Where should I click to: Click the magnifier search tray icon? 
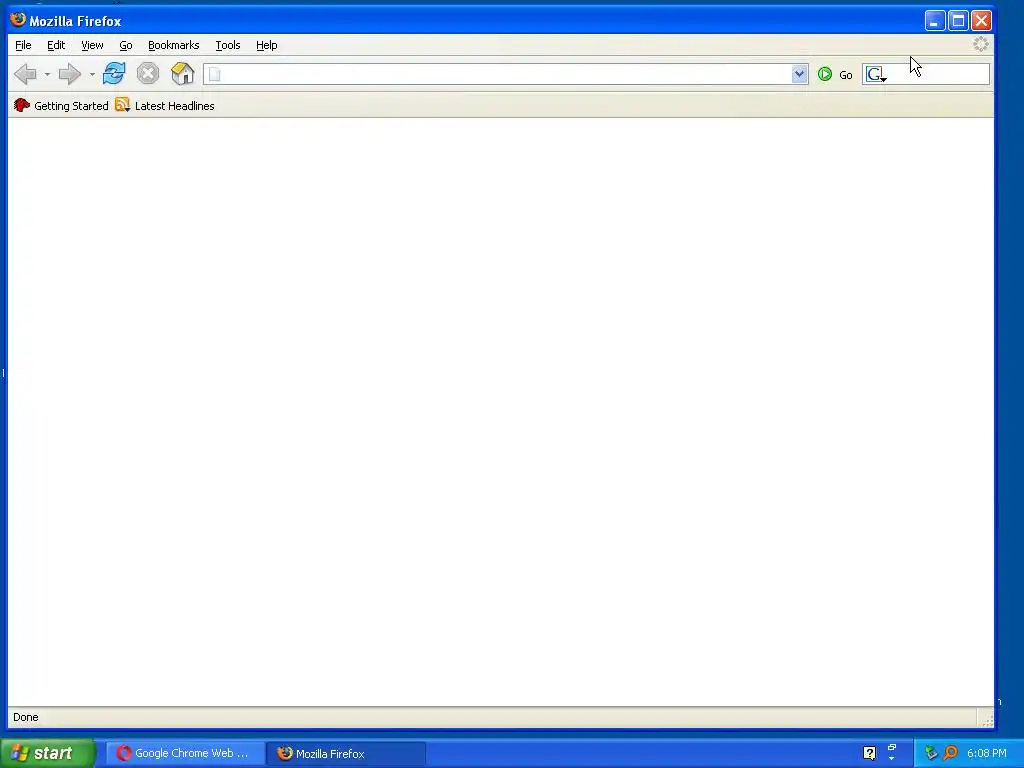pyautogui.click(x=950, y=753)
